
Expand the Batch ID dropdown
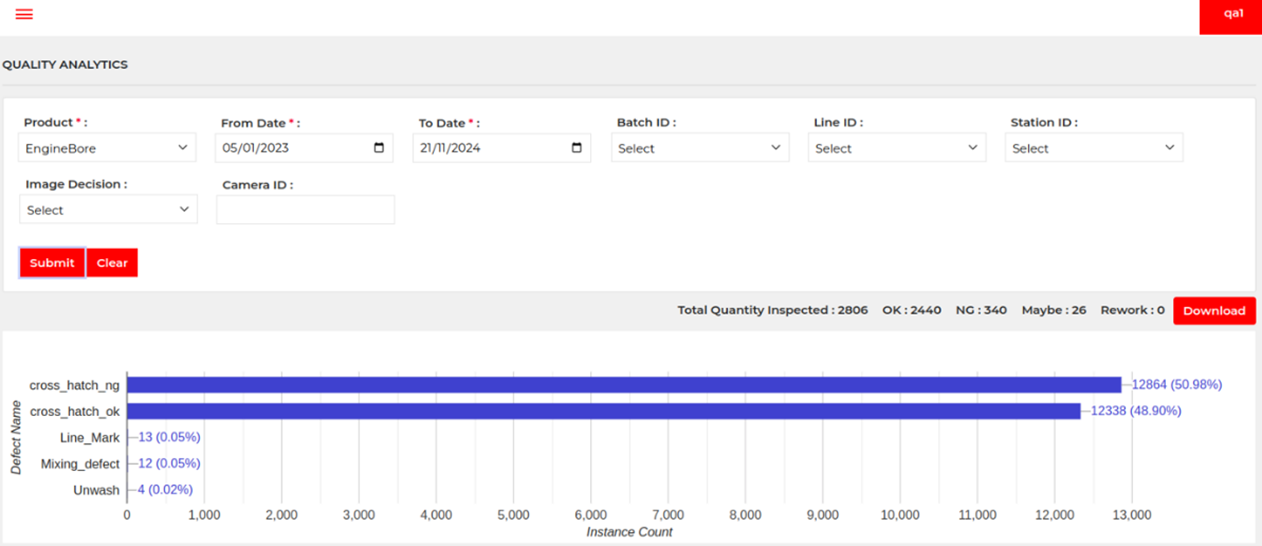click(700, 148)
